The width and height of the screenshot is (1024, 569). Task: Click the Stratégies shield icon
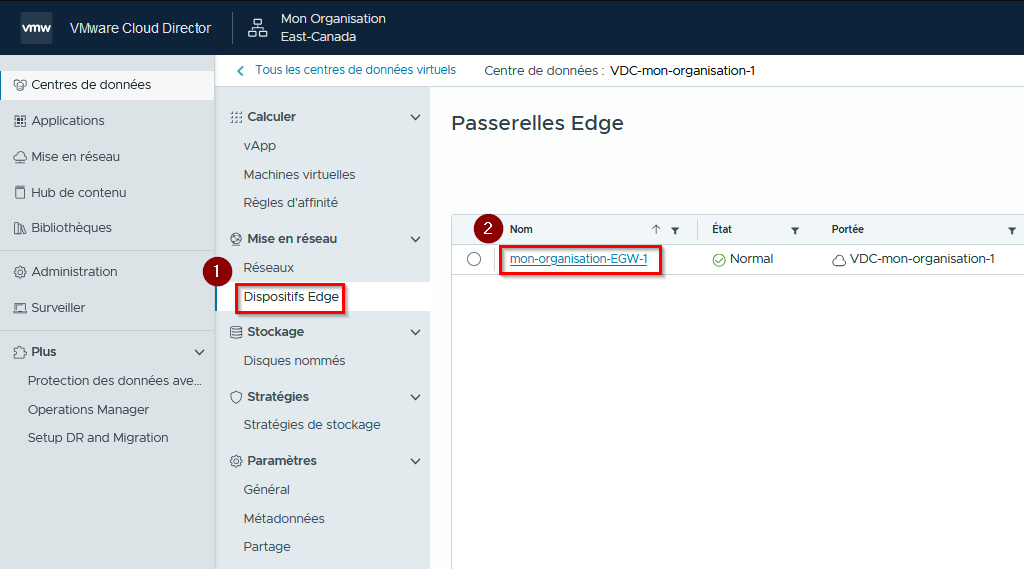click(x=236, y=397)
